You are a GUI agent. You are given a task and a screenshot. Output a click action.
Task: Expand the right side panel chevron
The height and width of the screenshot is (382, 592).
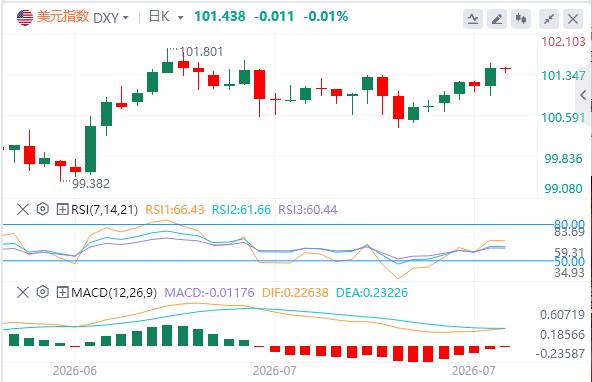point(583,95)
